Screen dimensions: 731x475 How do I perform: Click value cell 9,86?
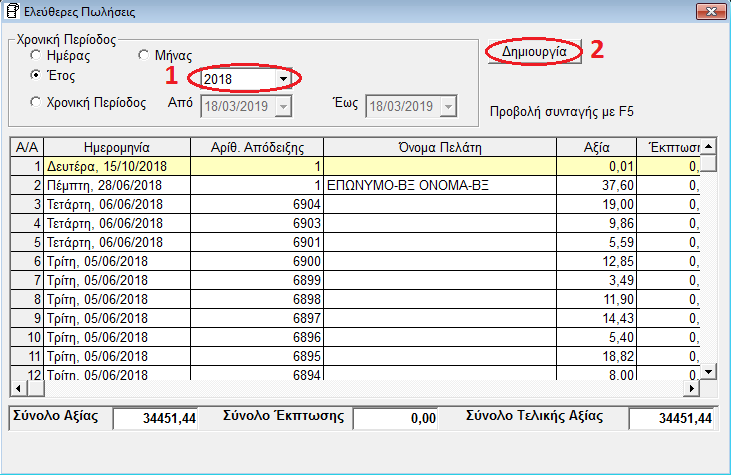[596, 223]
